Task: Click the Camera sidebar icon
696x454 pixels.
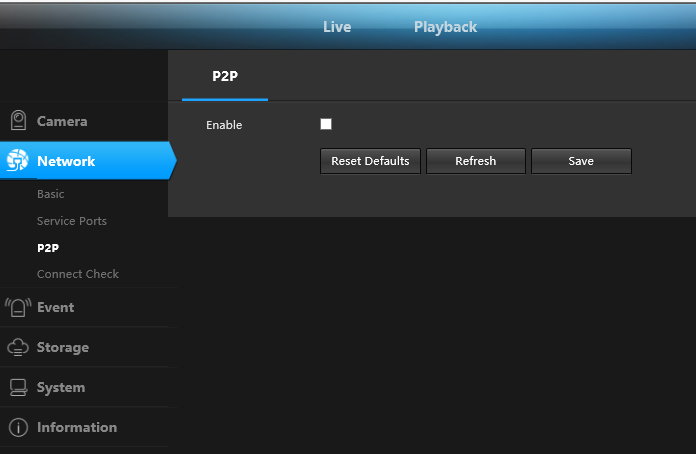Action: click(x=18, y=120)
